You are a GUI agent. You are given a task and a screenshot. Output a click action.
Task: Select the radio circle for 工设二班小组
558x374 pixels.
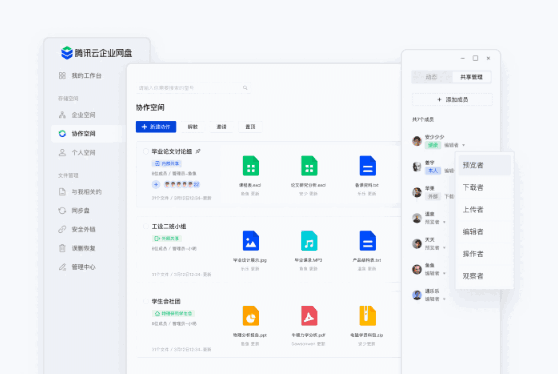(146, 226)
